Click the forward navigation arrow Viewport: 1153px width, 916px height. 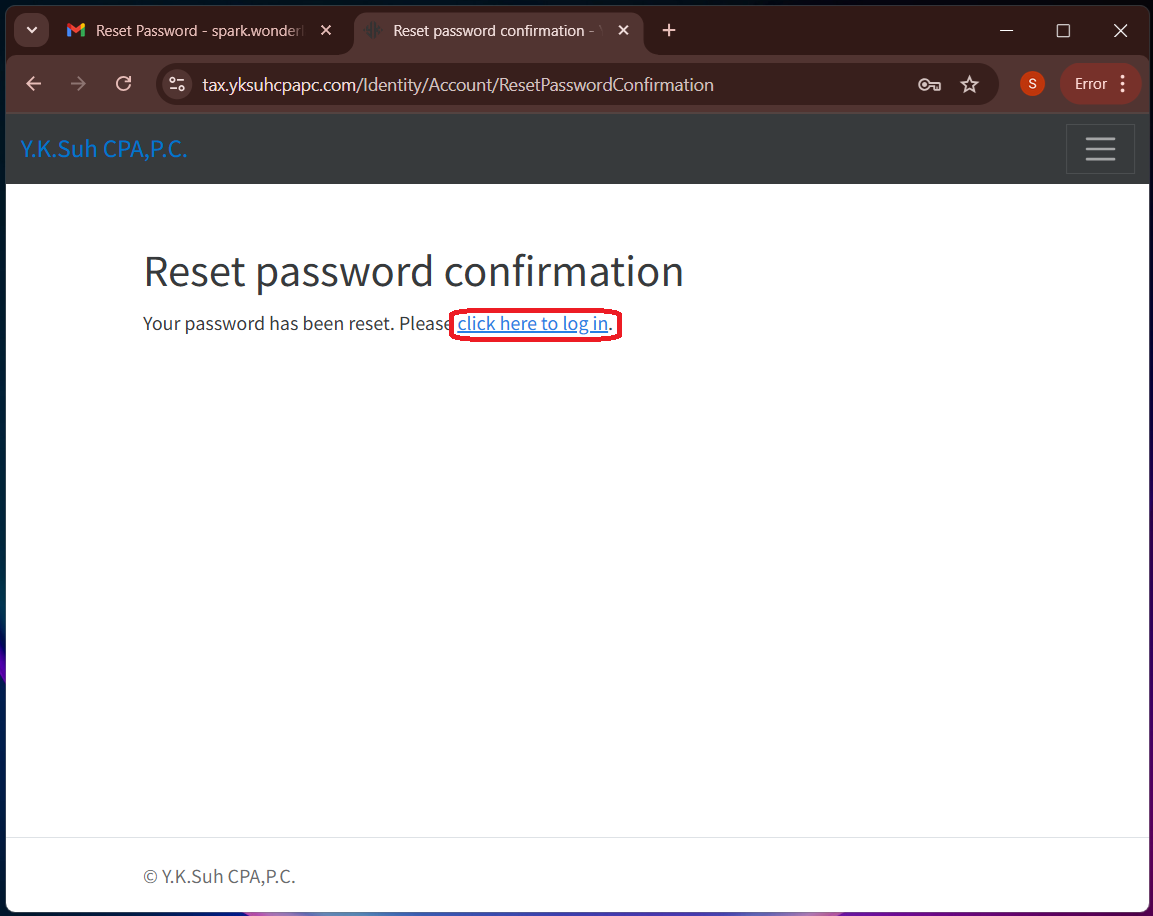78,84
